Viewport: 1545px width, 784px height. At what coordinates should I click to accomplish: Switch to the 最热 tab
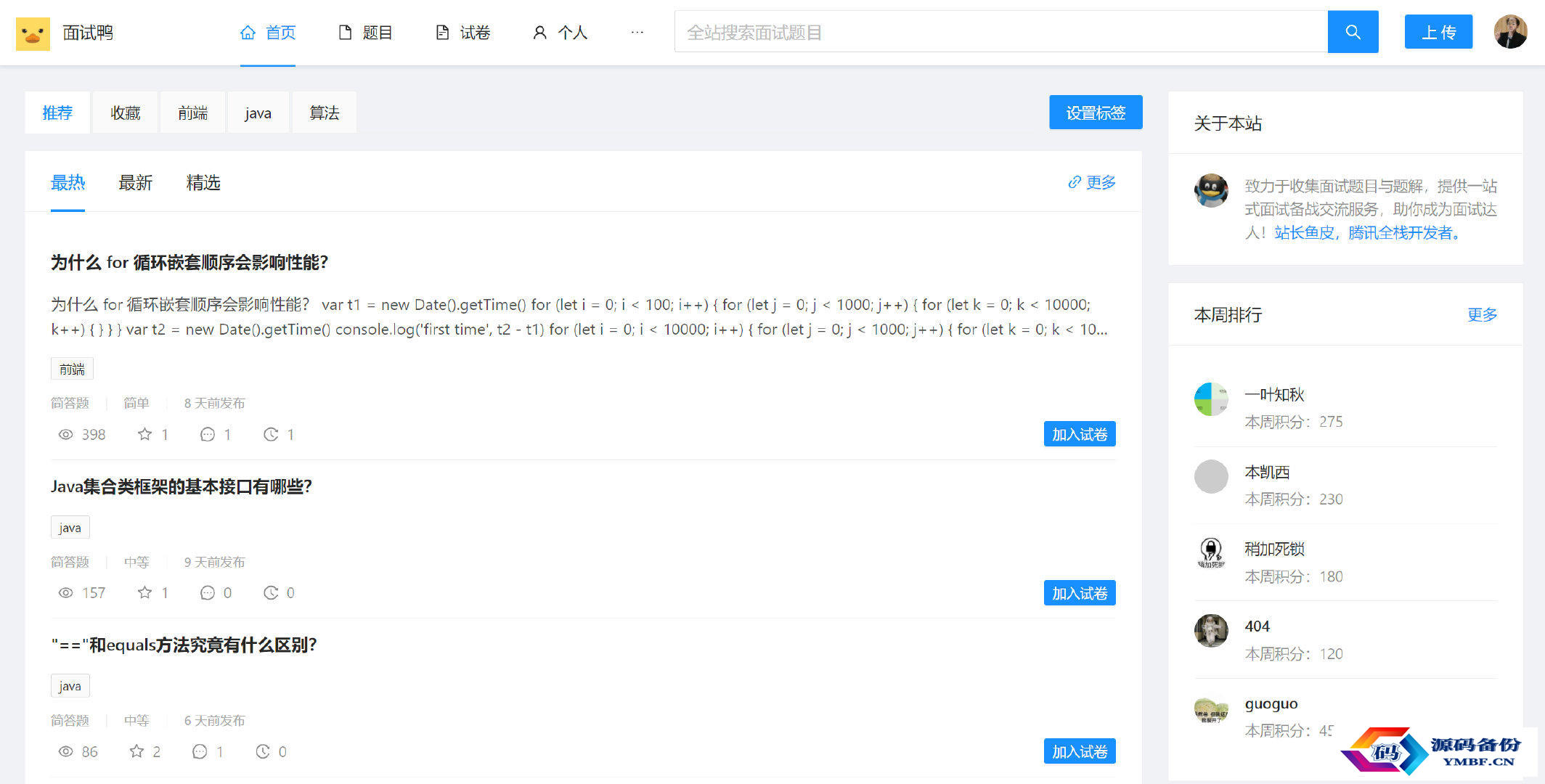(68, 182)
